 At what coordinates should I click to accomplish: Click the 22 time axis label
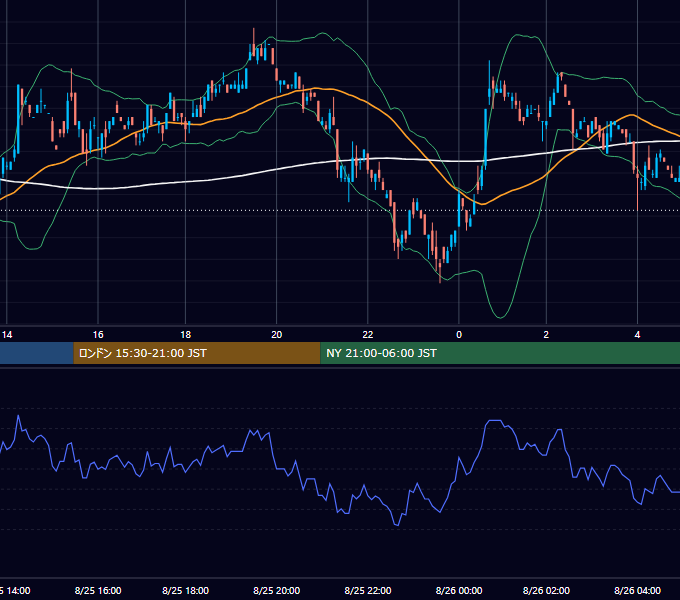pos(368,335)
